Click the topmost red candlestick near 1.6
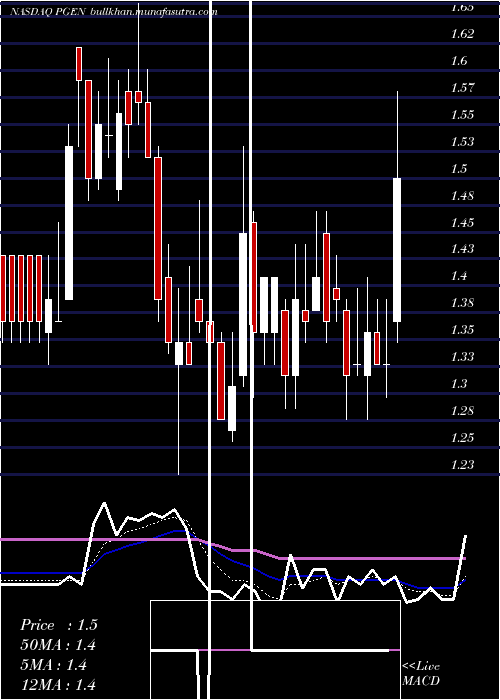This screenshot has height=700, width=500. (79, 64)
